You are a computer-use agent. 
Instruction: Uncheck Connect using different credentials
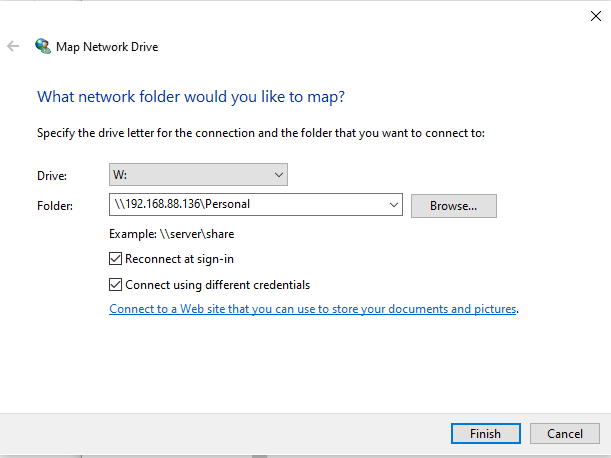[x=115, y=285]
